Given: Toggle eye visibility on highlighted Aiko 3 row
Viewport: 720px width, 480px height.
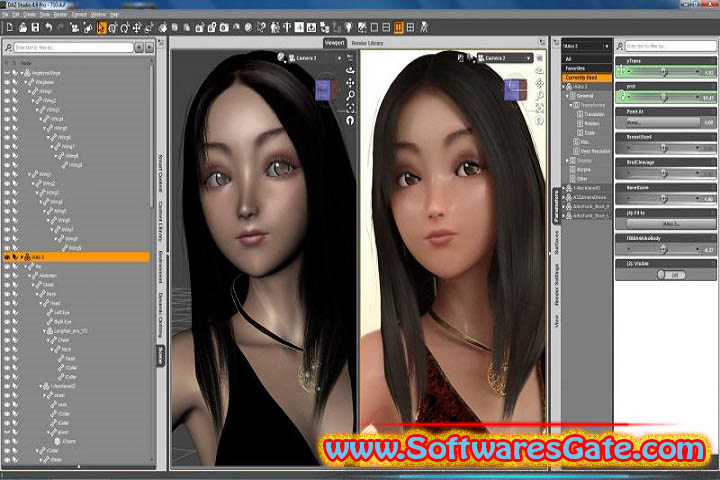Looking at the screenshot, I should point(7,257).
